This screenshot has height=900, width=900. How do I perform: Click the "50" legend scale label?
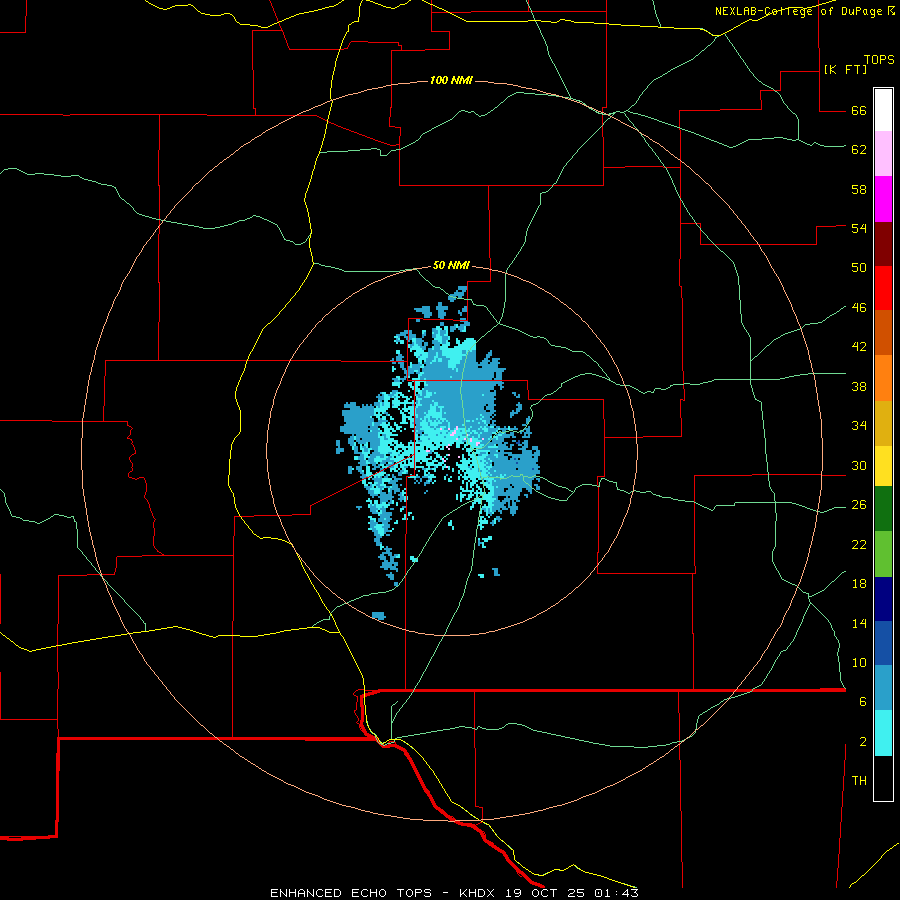click(859, 268)
